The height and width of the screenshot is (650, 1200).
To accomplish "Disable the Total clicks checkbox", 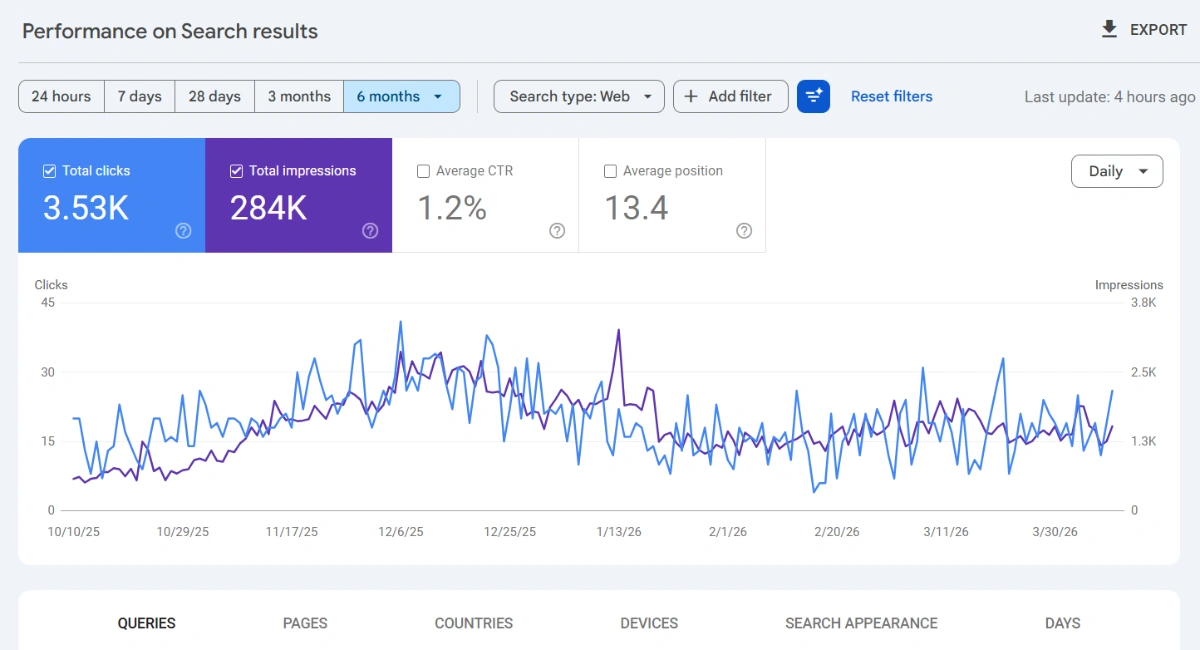I will [49, 170].
